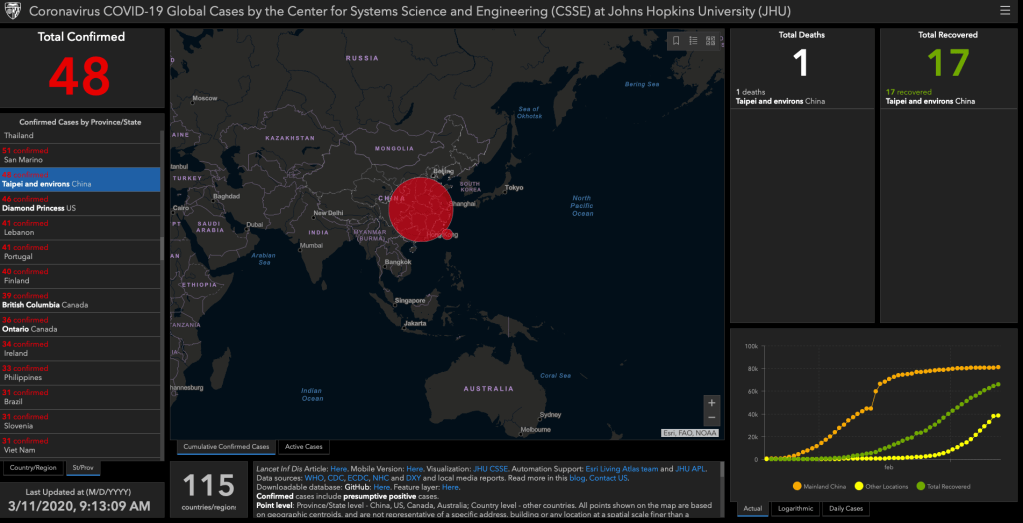Click the JHU shield logo

point(13,11)
